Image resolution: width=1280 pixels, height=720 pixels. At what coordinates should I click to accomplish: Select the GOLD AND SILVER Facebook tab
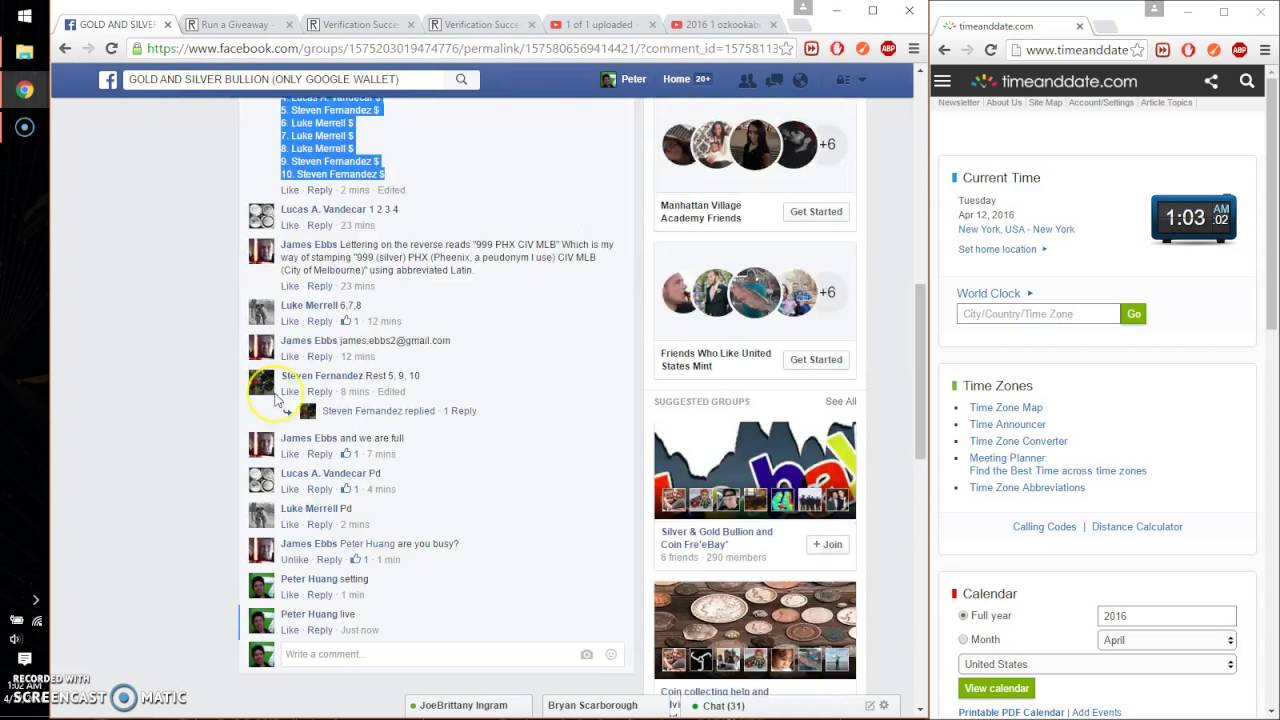[x=117, y=24]
